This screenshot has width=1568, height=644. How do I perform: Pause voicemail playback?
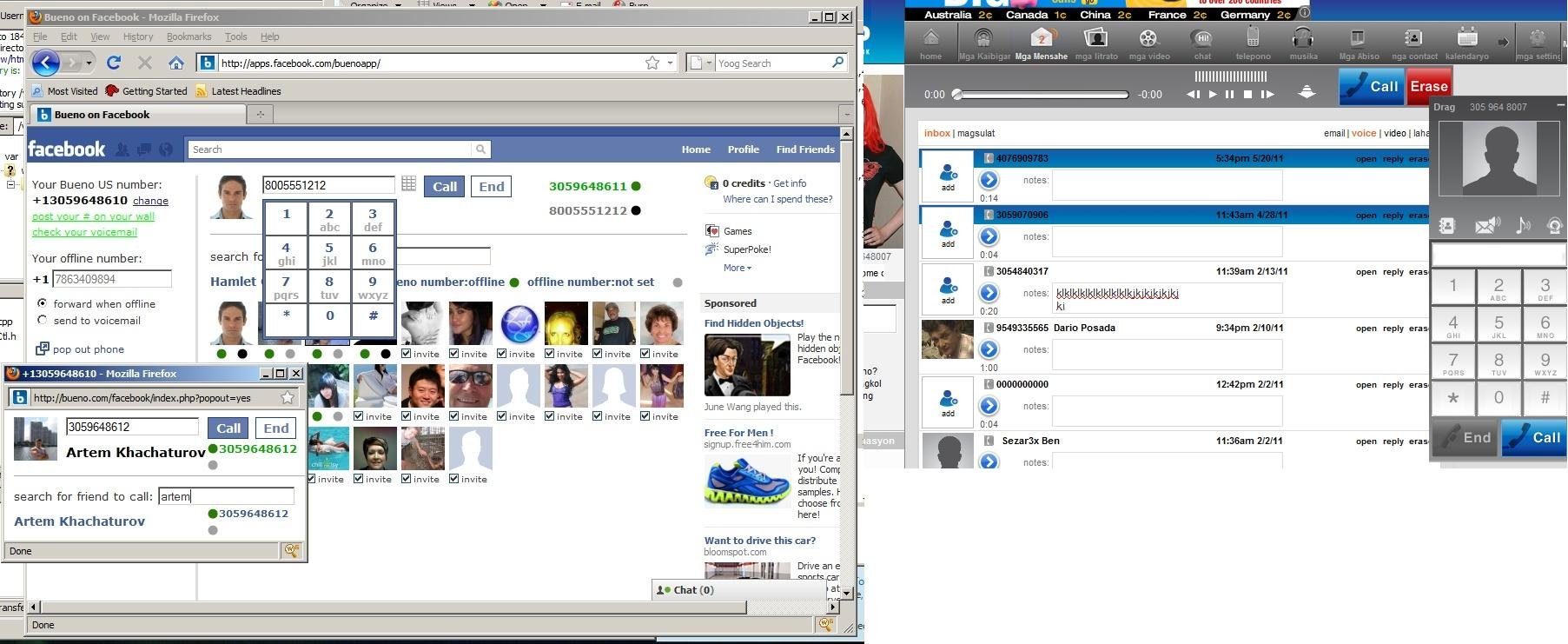tap(1229, 94)
